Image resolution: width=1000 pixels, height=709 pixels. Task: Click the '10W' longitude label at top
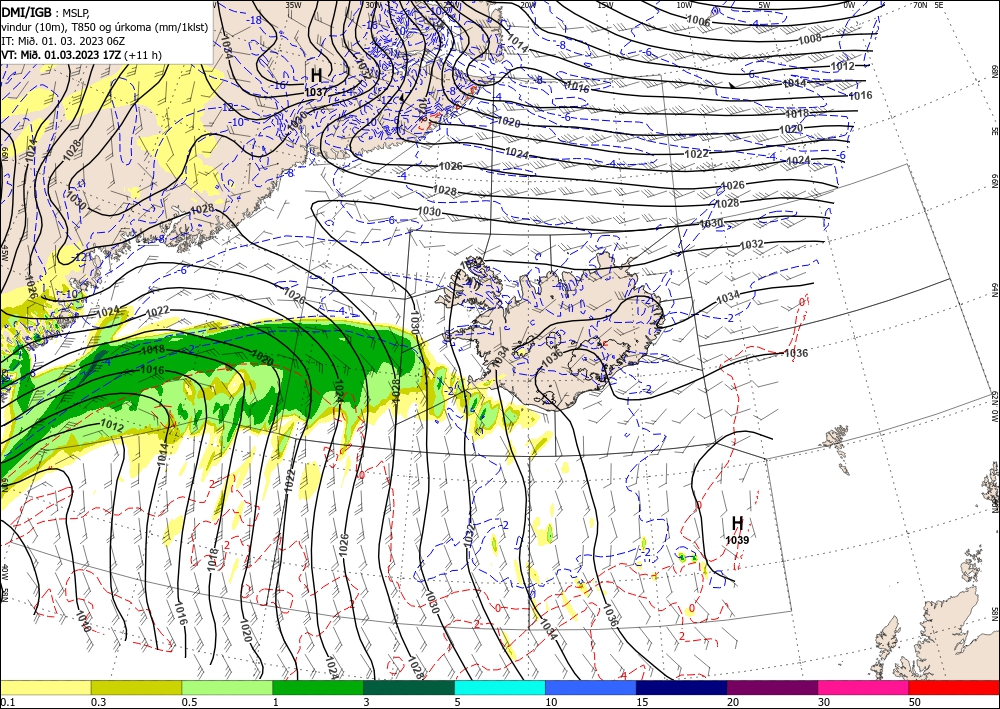point(684,5)
